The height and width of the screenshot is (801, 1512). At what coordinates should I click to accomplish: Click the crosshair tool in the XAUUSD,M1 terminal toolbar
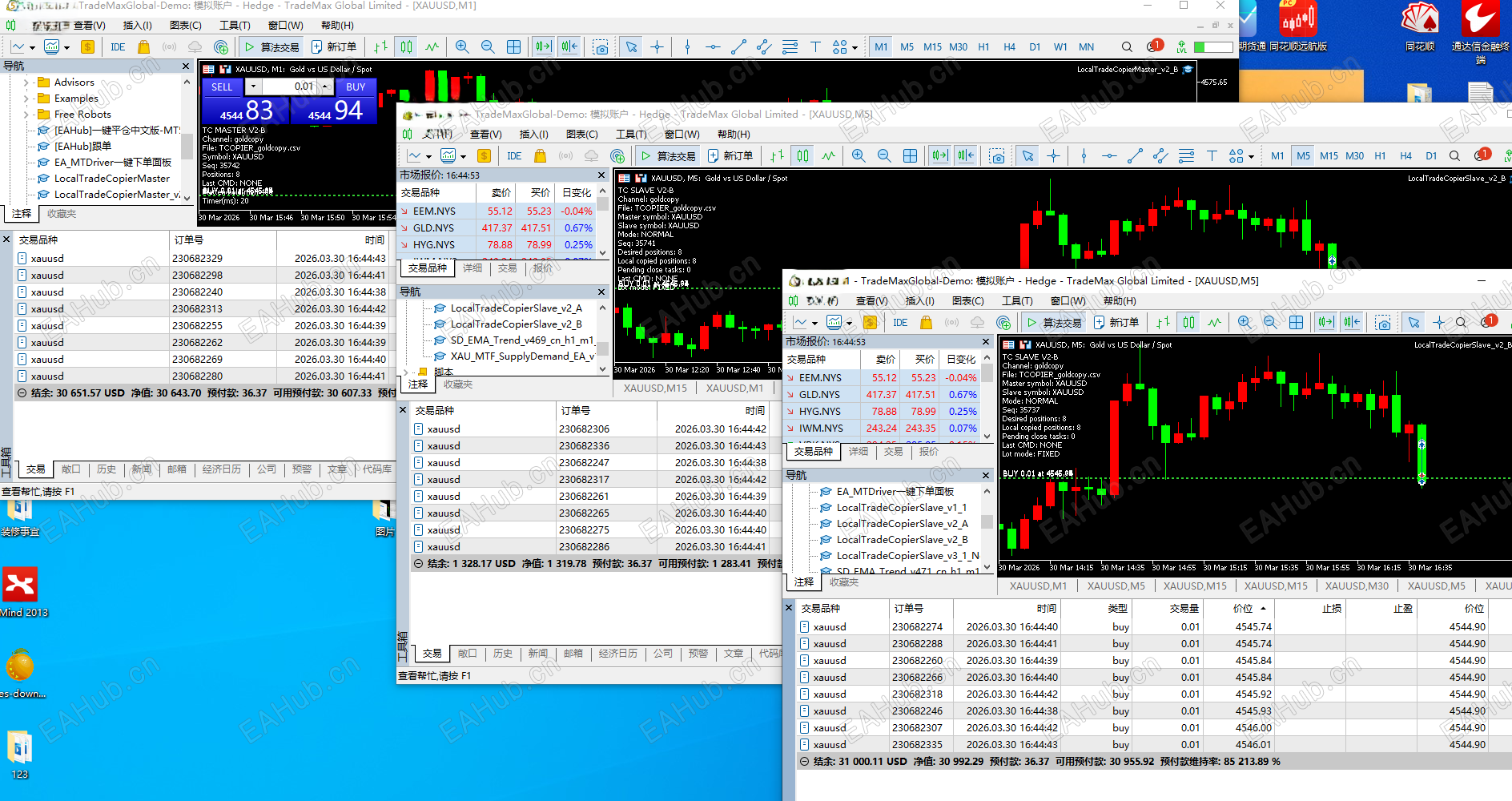[657, 47]
